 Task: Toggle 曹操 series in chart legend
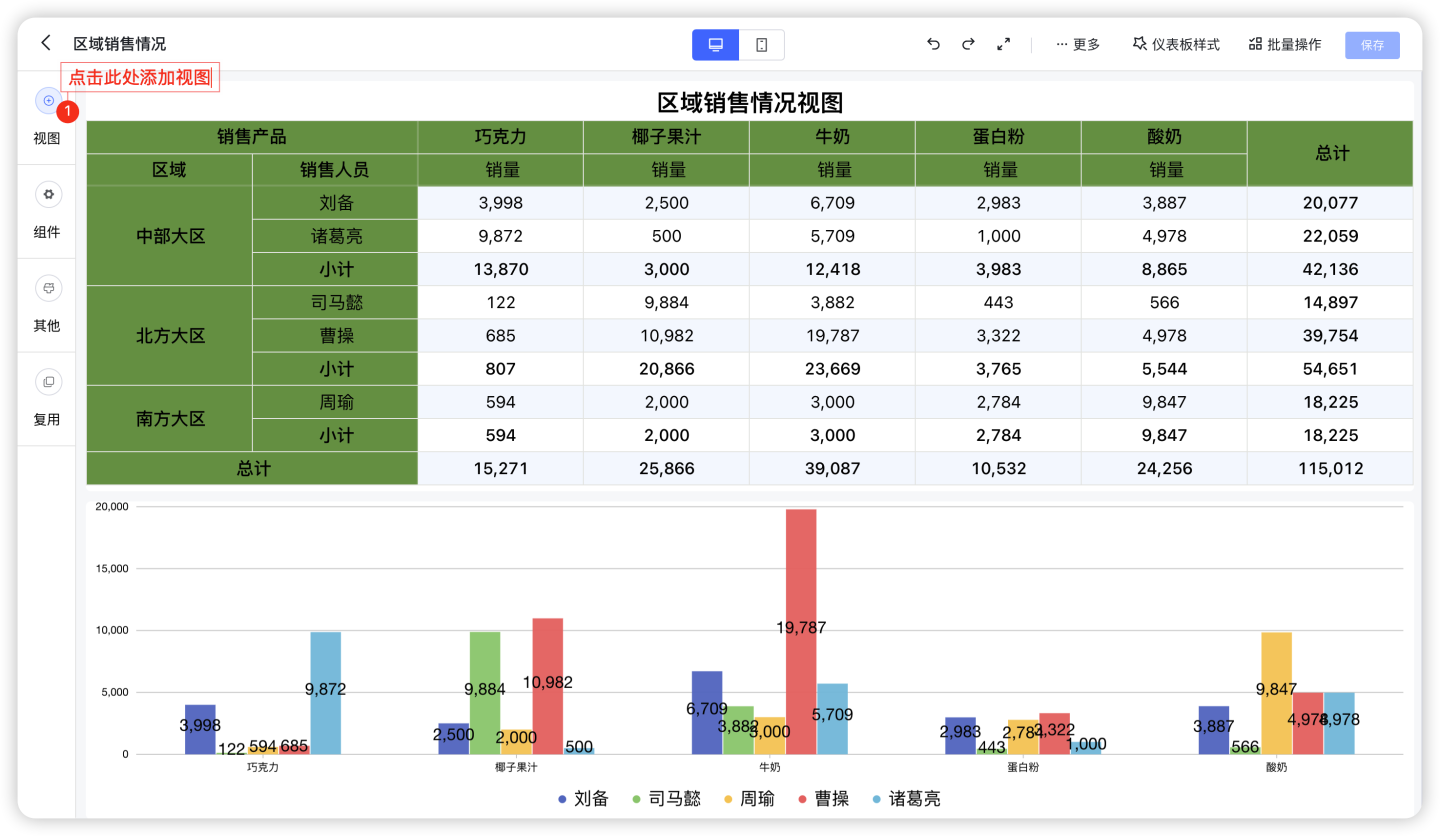tap(823, 799)
